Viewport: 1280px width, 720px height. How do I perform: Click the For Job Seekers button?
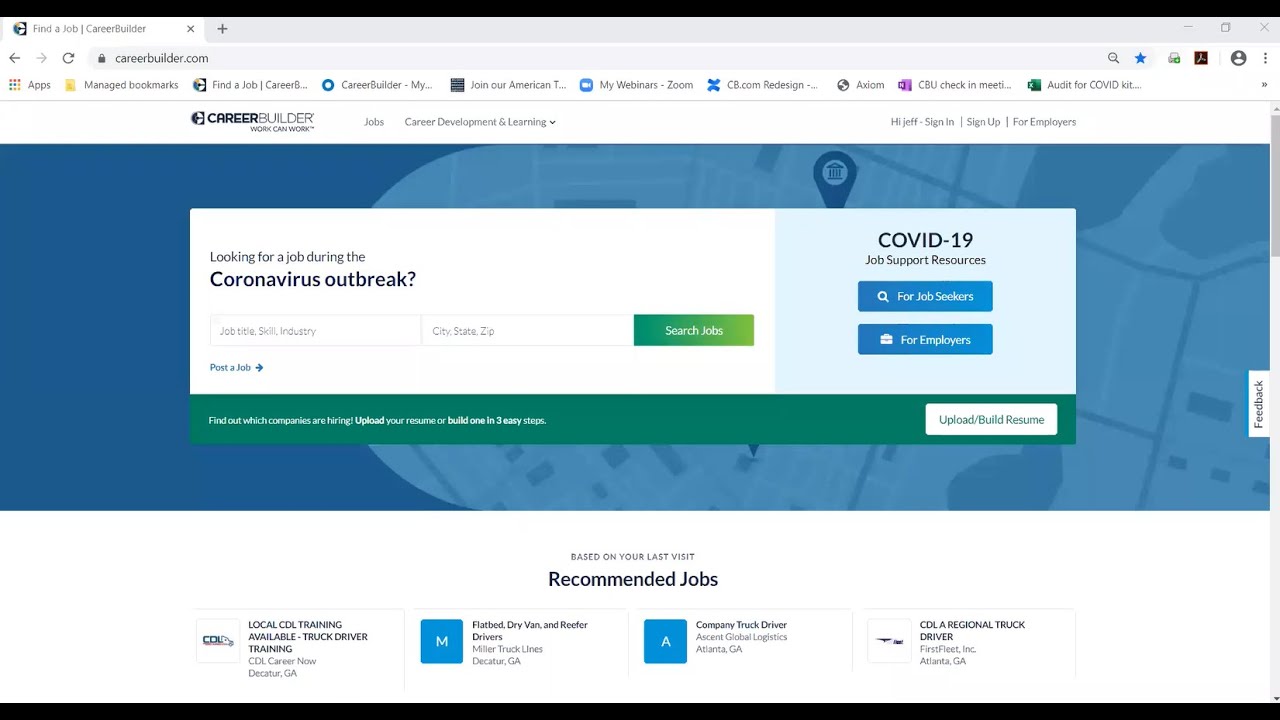pos(925,296)
